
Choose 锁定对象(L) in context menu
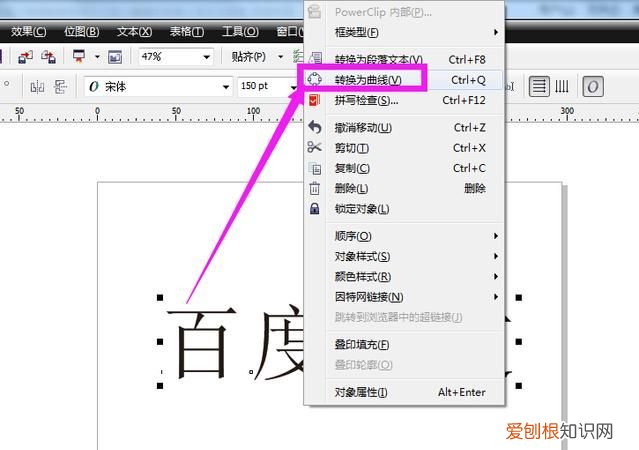[404, 209]
